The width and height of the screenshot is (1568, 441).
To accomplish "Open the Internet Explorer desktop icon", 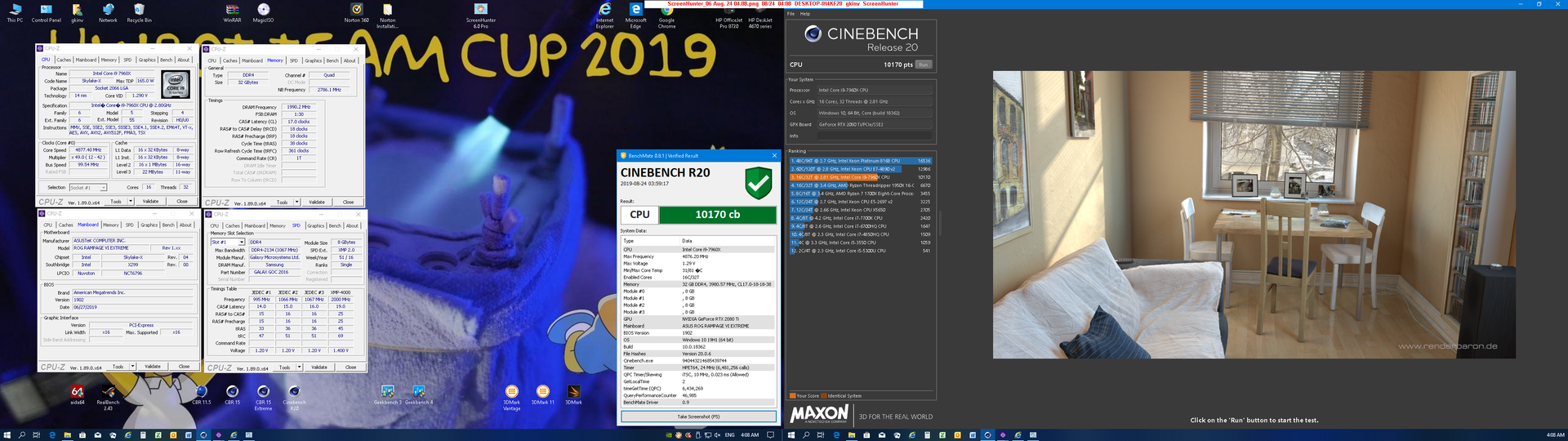I will pos(604,16).
